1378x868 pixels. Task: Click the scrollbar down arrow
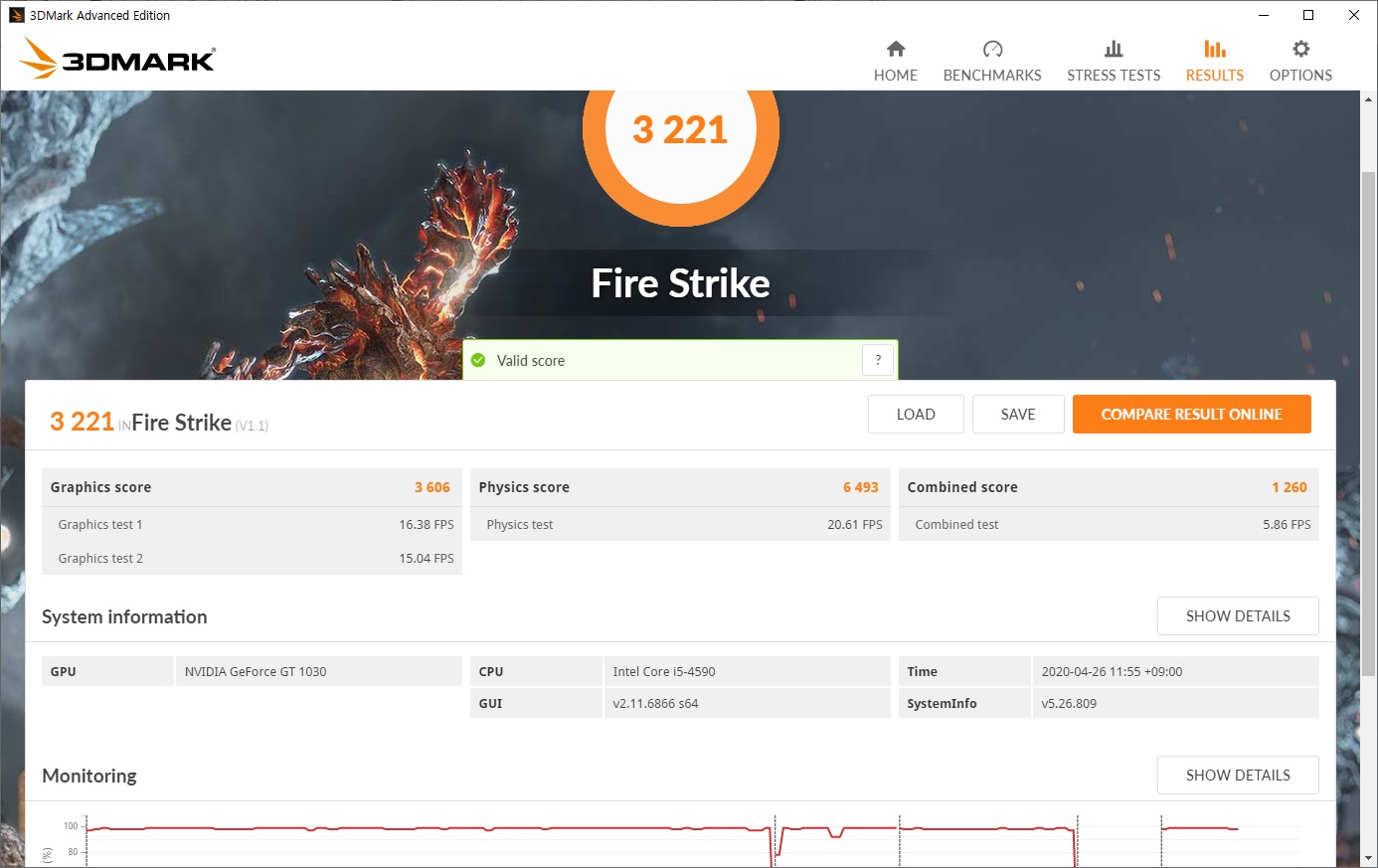(1368, 858)
